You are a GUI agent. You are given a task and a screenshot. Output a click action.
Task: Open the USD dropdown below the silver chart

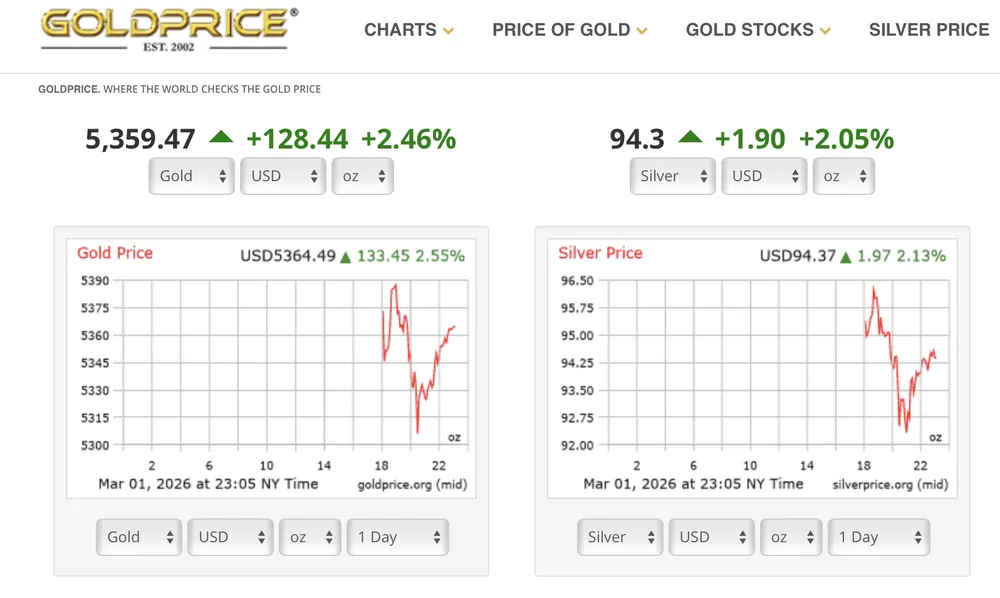pyautogui.click(x=711, y=537)
